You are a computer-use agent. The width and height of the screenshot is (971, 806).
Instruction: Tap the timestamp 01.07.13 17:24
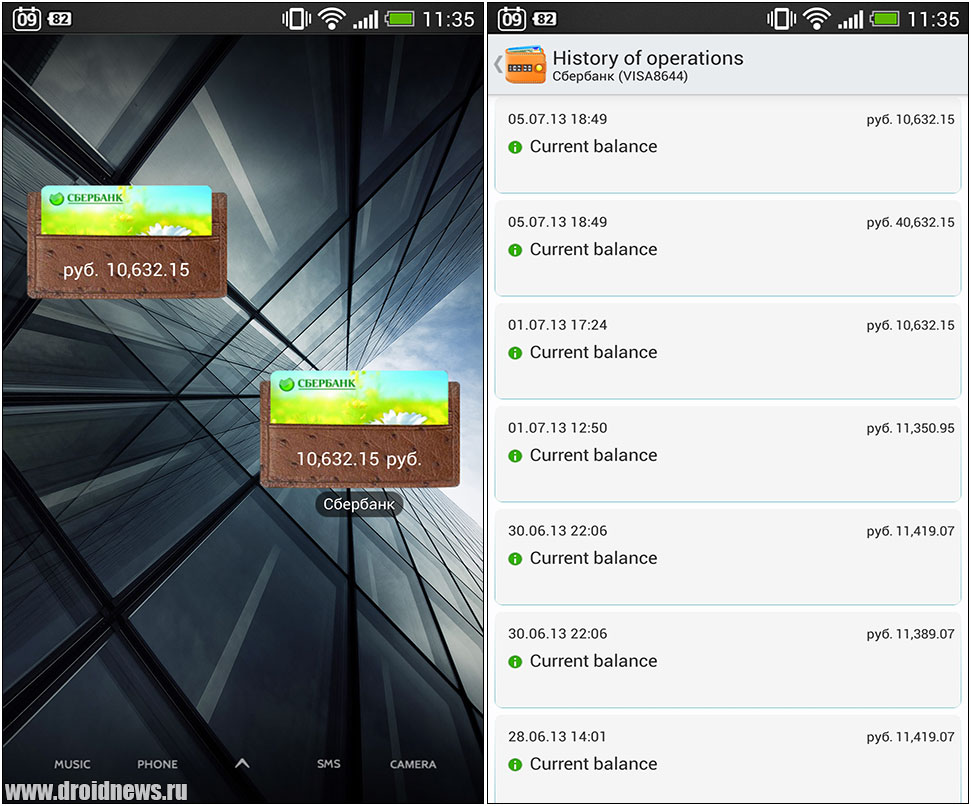coord(557,325)
